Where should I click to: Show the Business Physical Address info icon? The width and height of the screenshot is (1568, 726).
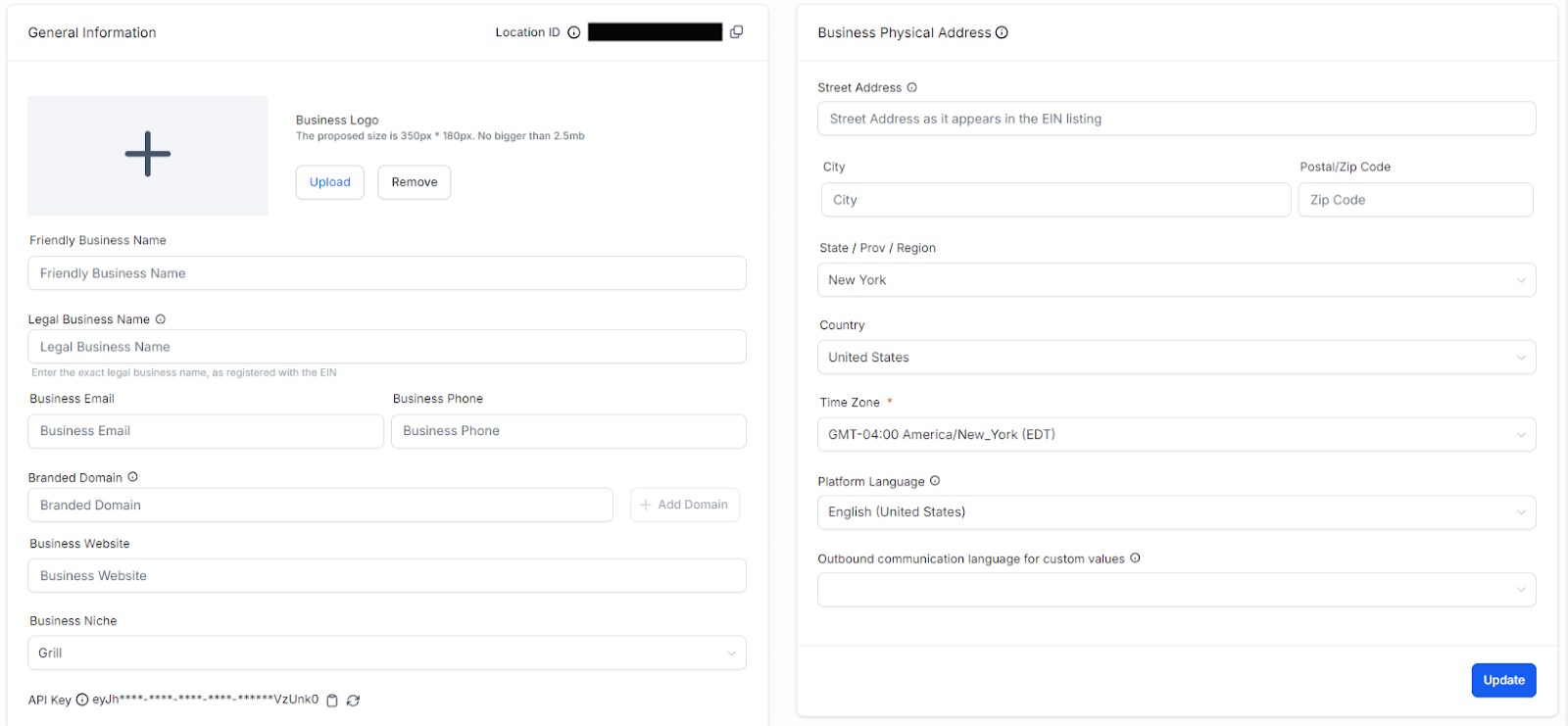click(x=1002, y=32)
